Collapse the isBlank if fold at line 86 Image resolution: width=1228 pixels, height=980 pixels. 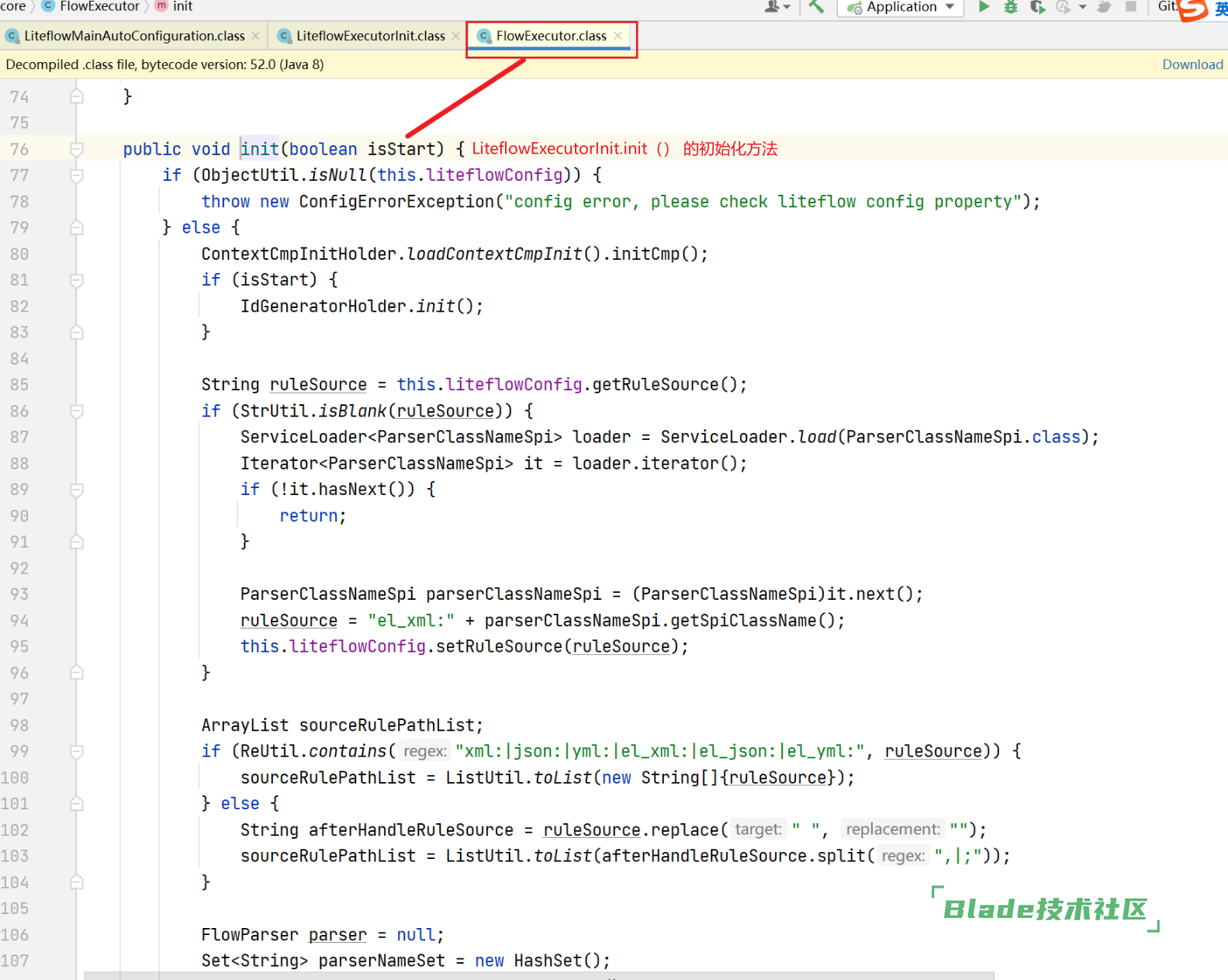(x=77, y=411)
